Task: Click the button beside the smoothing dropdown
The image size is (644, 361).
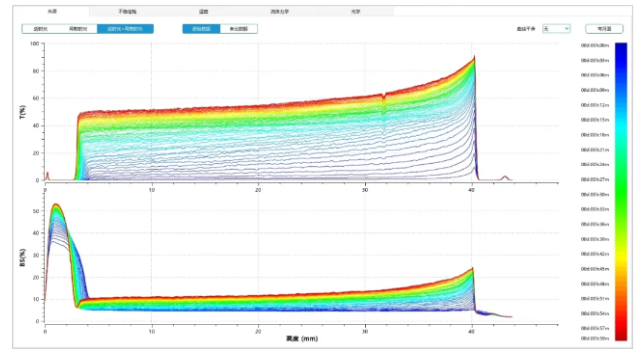Action: click(x=604, y=29)
